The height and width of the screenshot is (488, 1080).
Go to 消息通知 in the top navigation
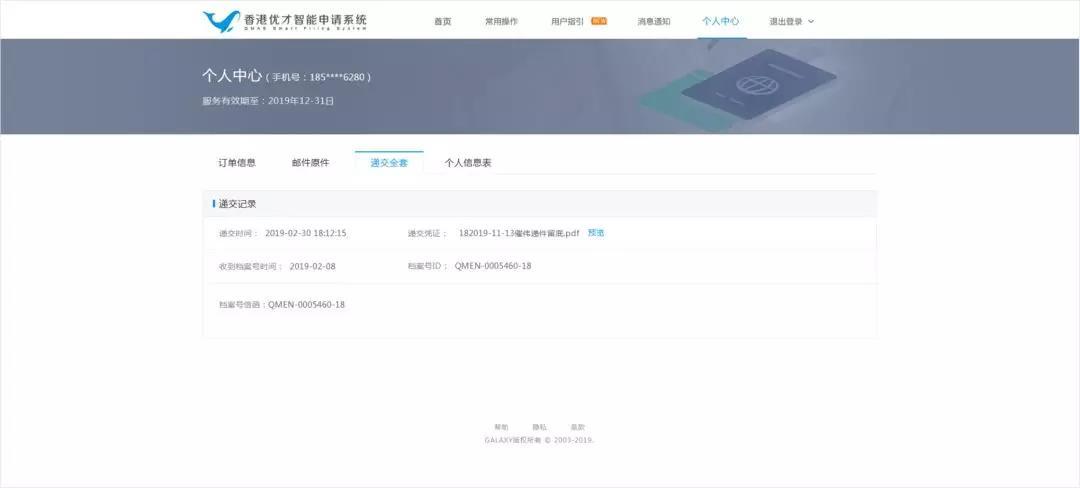654,21
